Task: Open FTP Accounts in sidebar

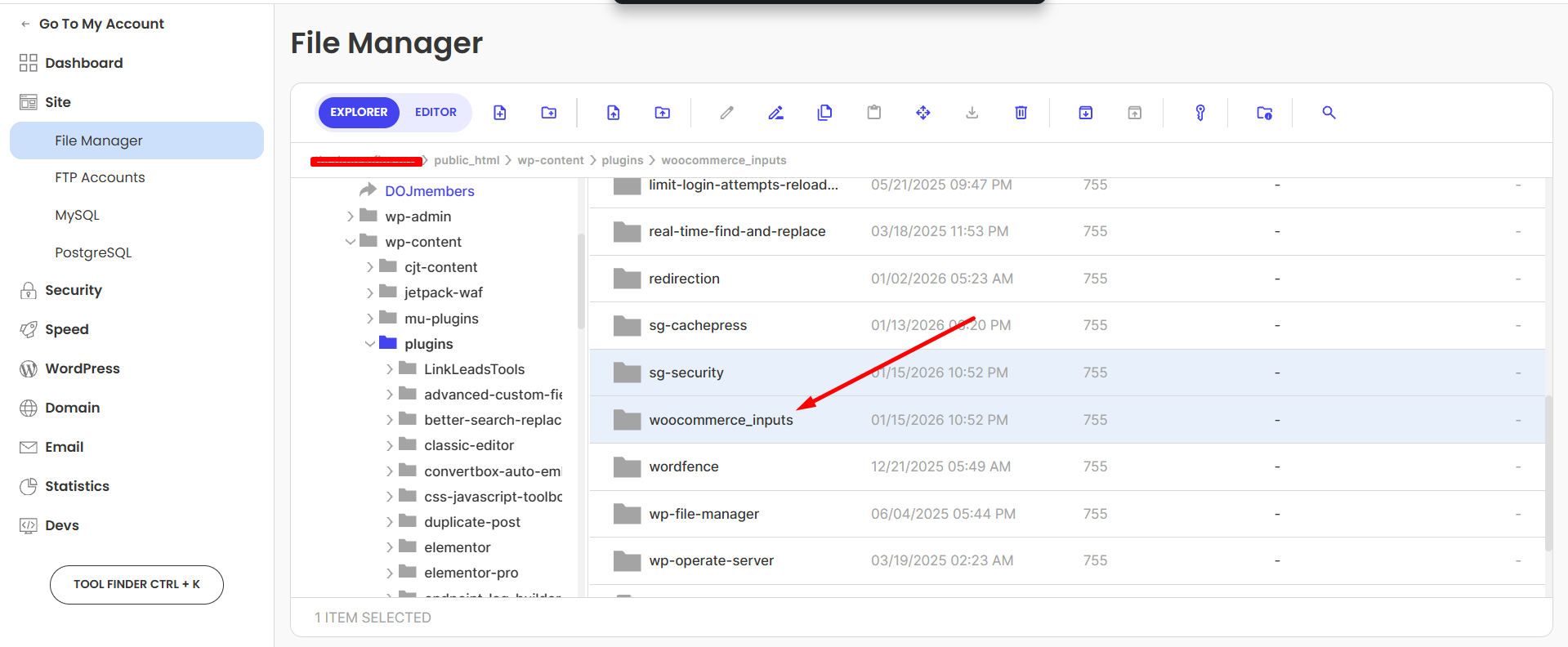Action: (x=100, y=177)
